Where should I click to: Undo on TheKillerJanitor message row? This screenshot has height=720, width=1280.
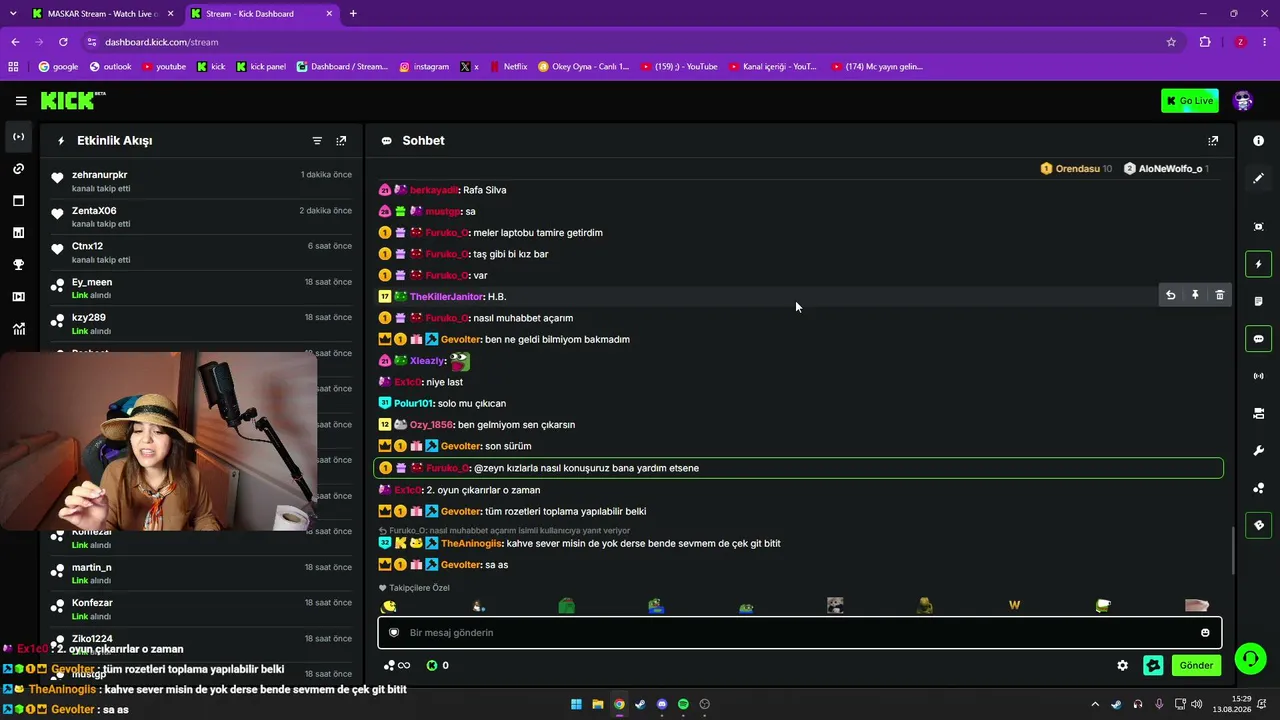click(x=1171, y=295)
